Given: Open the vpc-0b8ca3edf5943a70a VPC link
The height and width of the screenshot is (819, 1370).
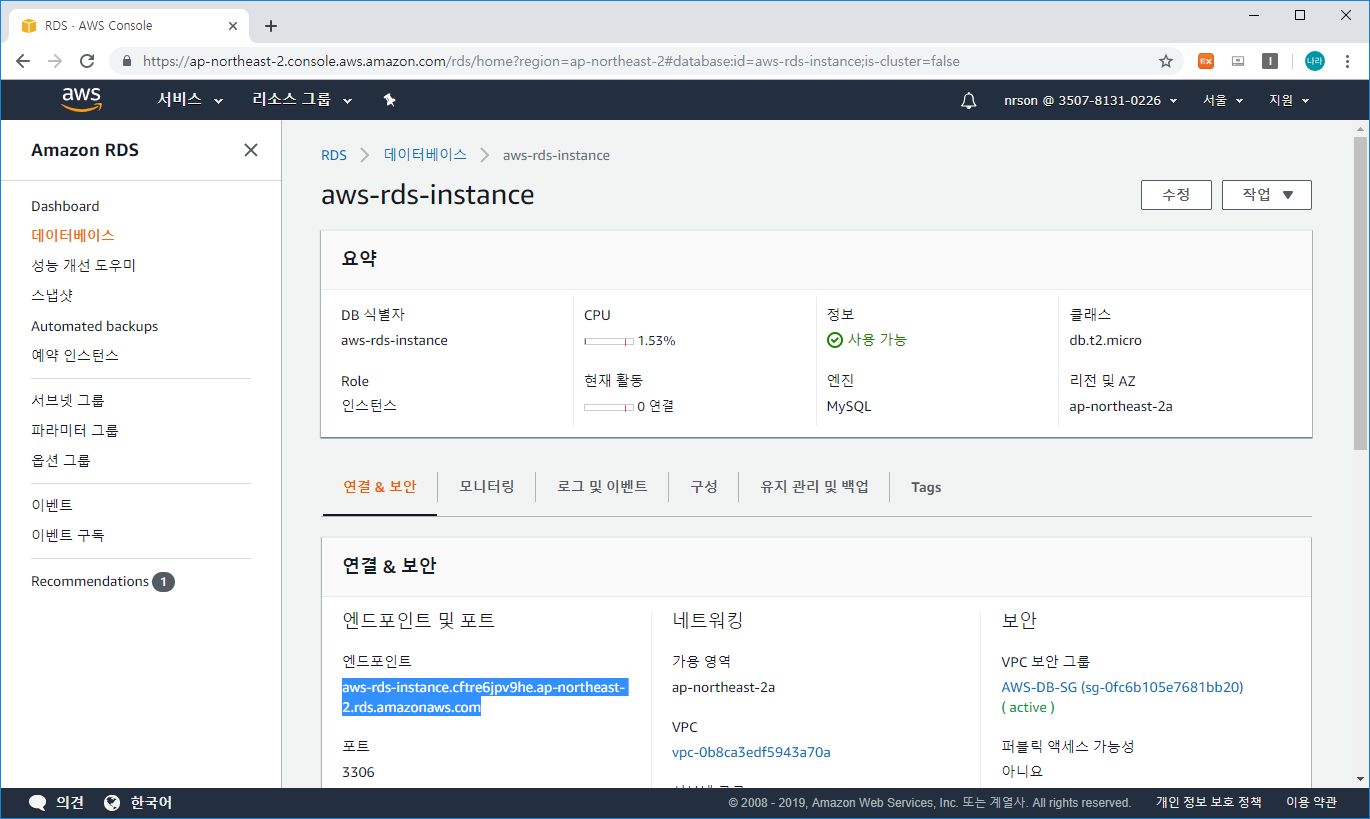Looking at the screenshot, I should (x=751, y=752).
